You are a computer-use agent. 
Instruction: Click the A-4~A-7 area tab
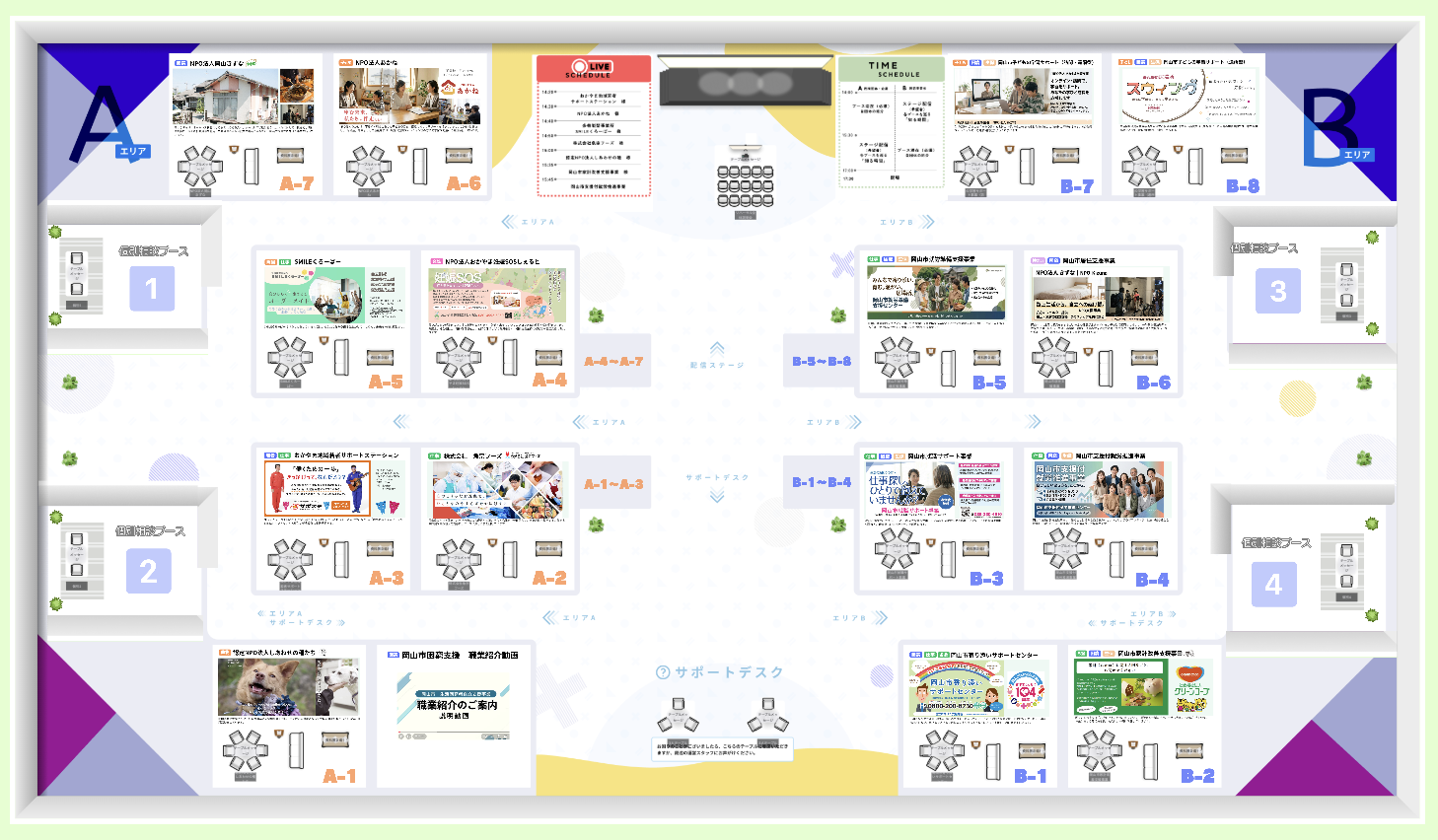pyautogui.click(x=613, y=362)
